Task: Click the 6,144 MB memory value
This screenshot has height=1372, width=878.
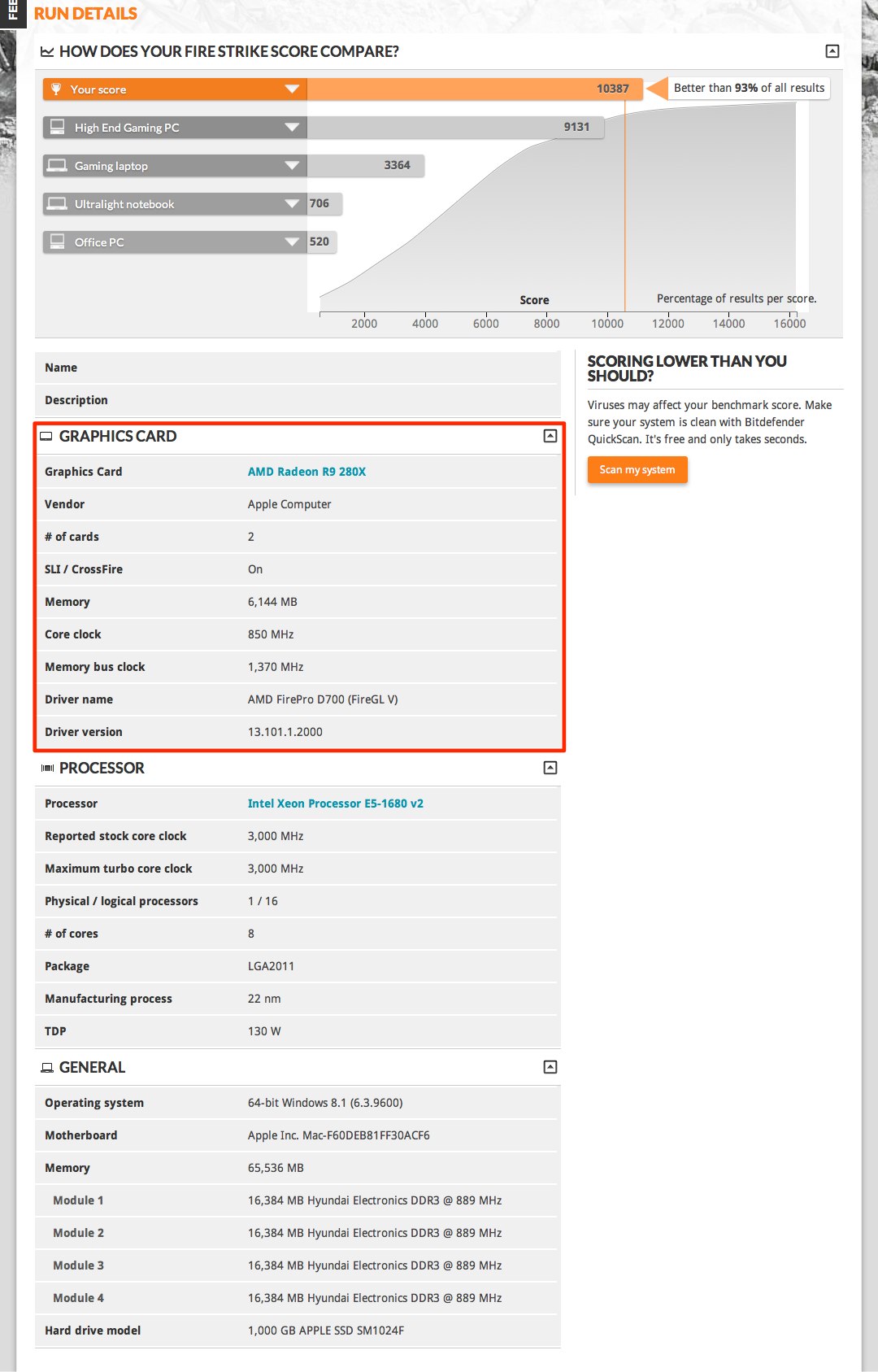Action: 272,602
